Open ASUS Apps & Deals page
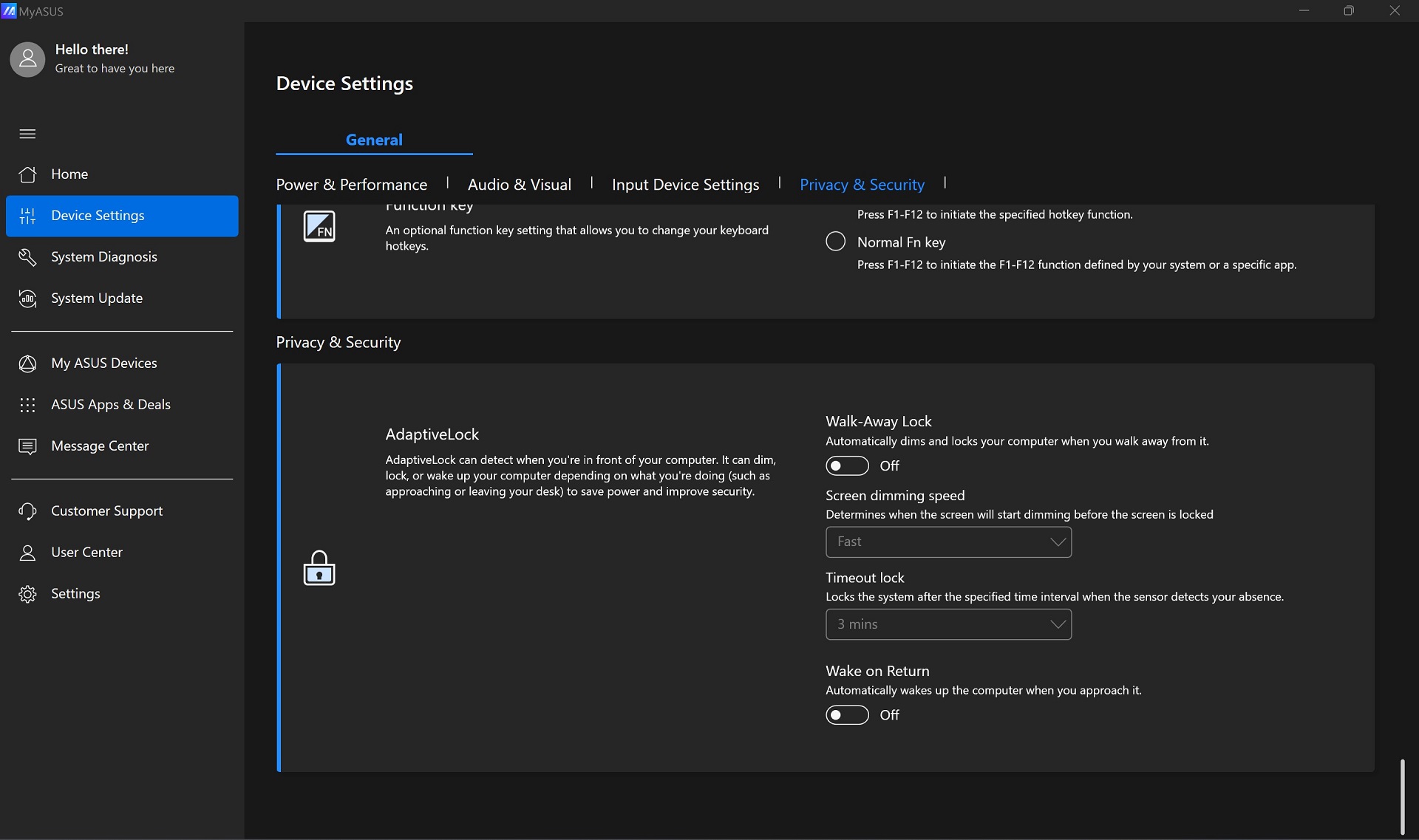Screen dimensions: 1419x840 pyautogui.click(x=122, y=405)
